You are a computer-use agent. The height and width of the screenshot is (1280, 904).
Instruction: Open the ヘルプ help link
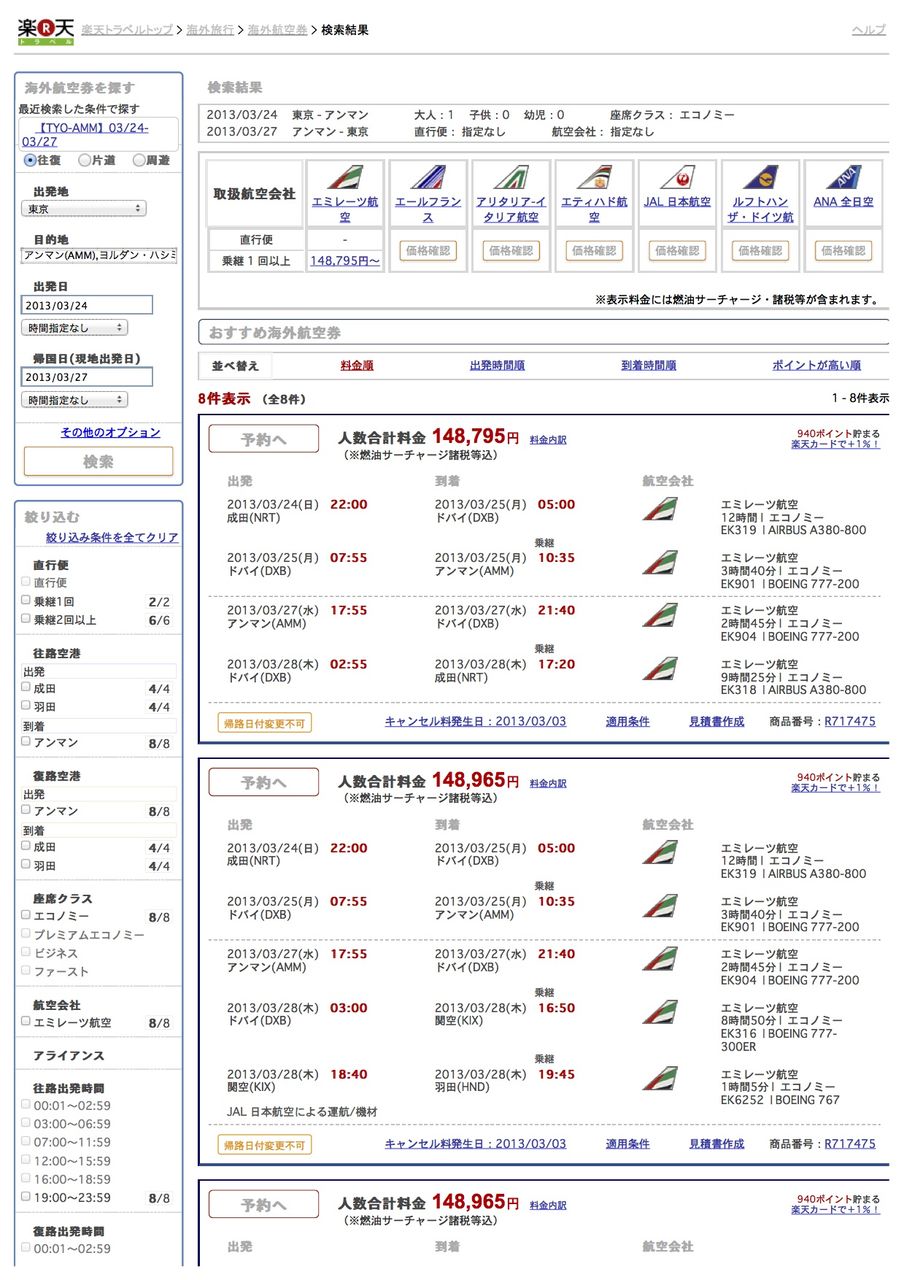point(869,30)
